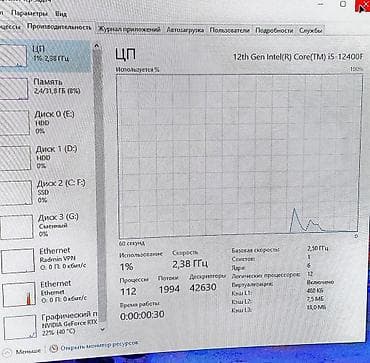Click the Диск 0 mini graph thumbnail

pos(14,123)
